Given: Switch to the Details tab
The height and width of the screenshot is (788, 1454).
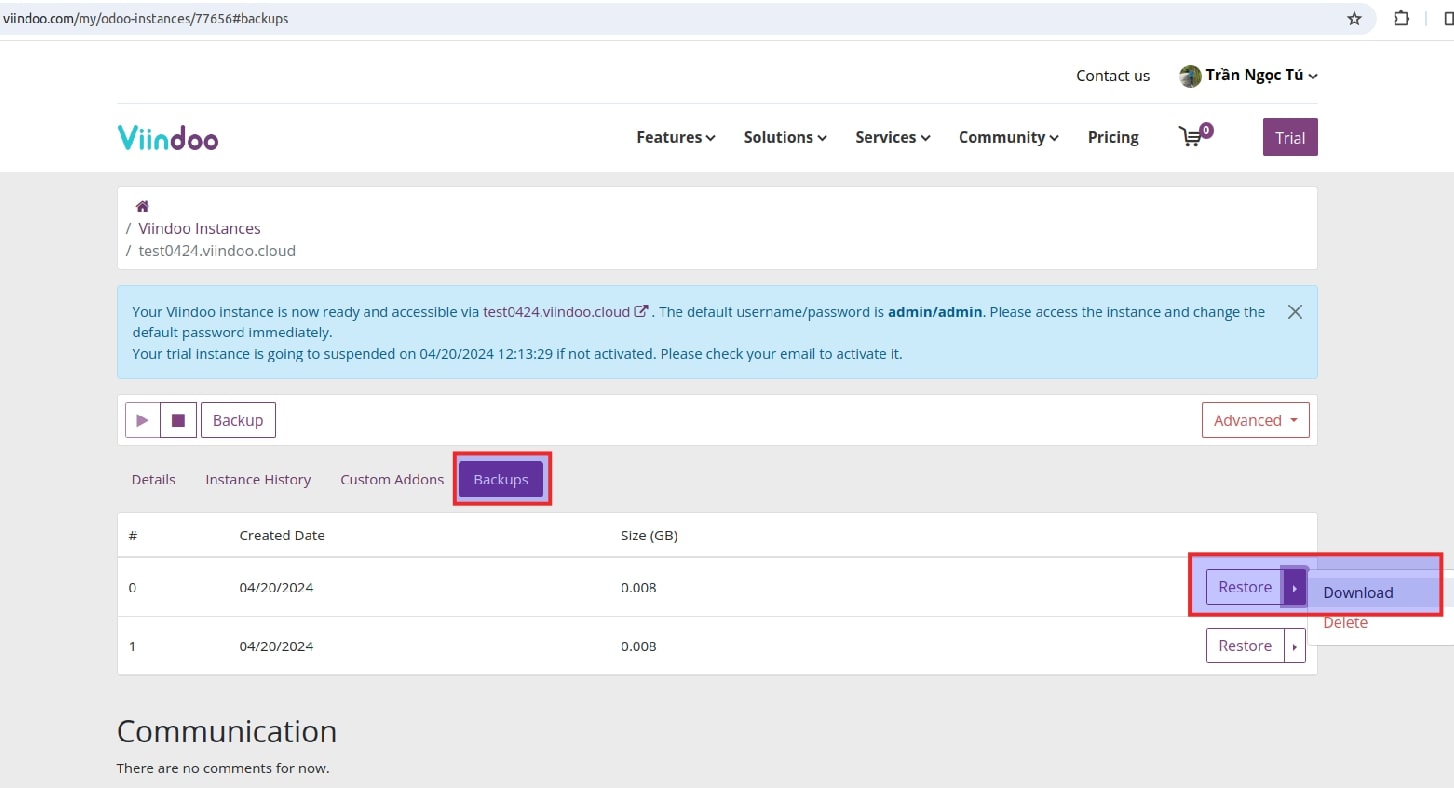Looking at the screenshot, I should [153, 480].
